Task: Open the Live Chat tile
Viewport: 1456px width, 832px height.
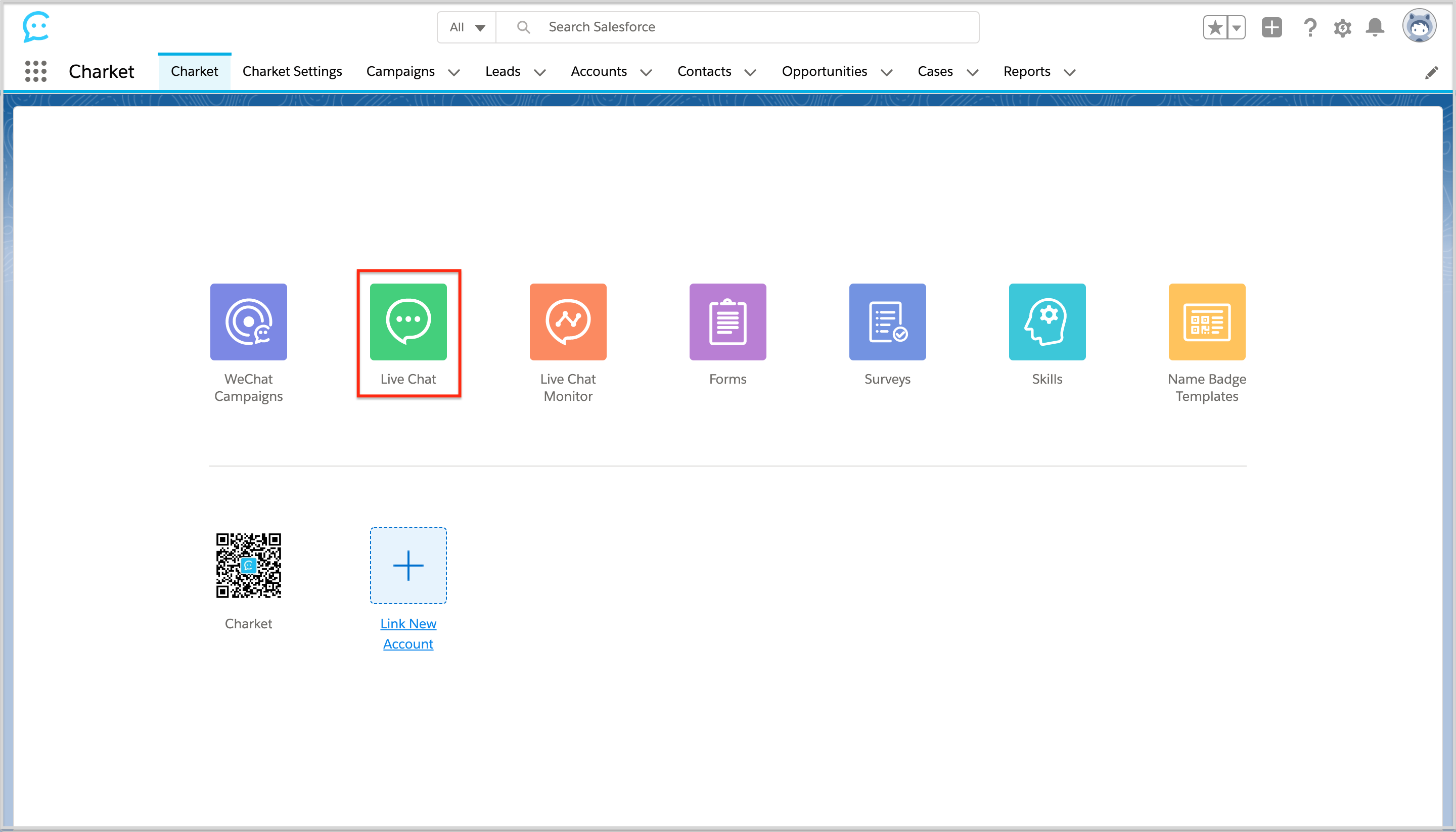Action: click(408, 321)
